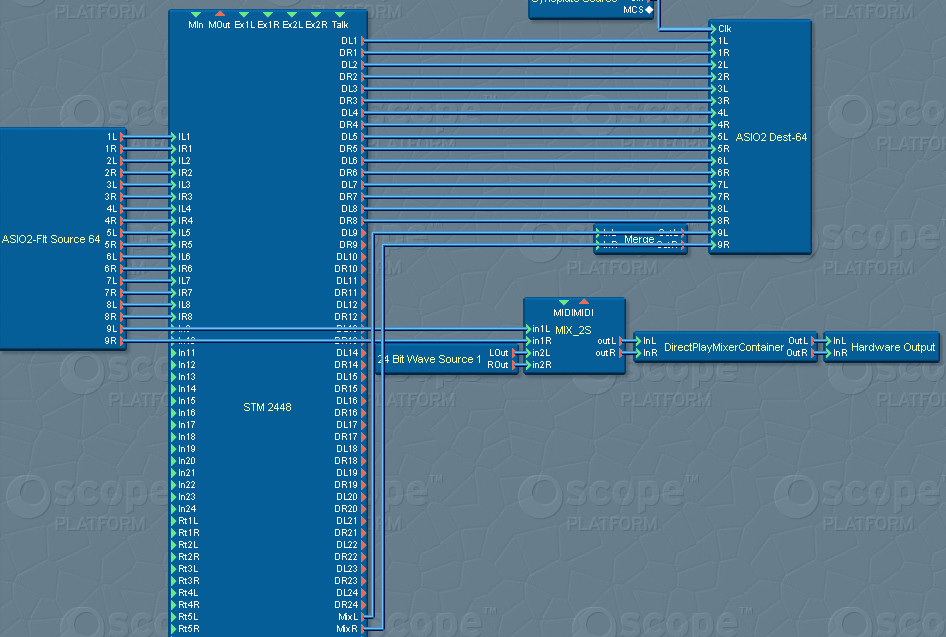
Task: Click the DR4 output port on STM 2448
Action: pos(363,125)
